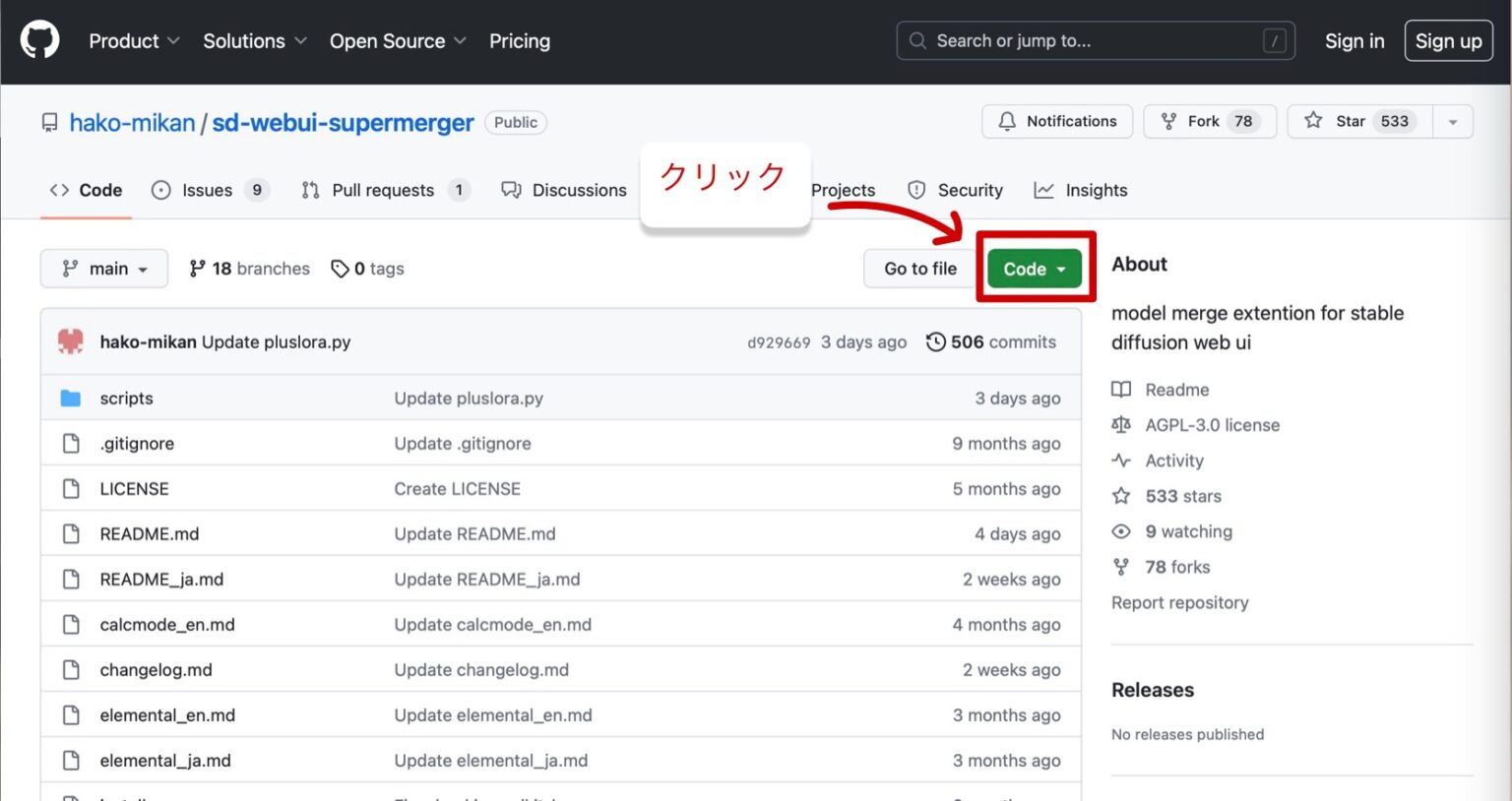Expand the main branch selector
The width and height of the screenshot is (1512, 801).
tap(103, 268)
